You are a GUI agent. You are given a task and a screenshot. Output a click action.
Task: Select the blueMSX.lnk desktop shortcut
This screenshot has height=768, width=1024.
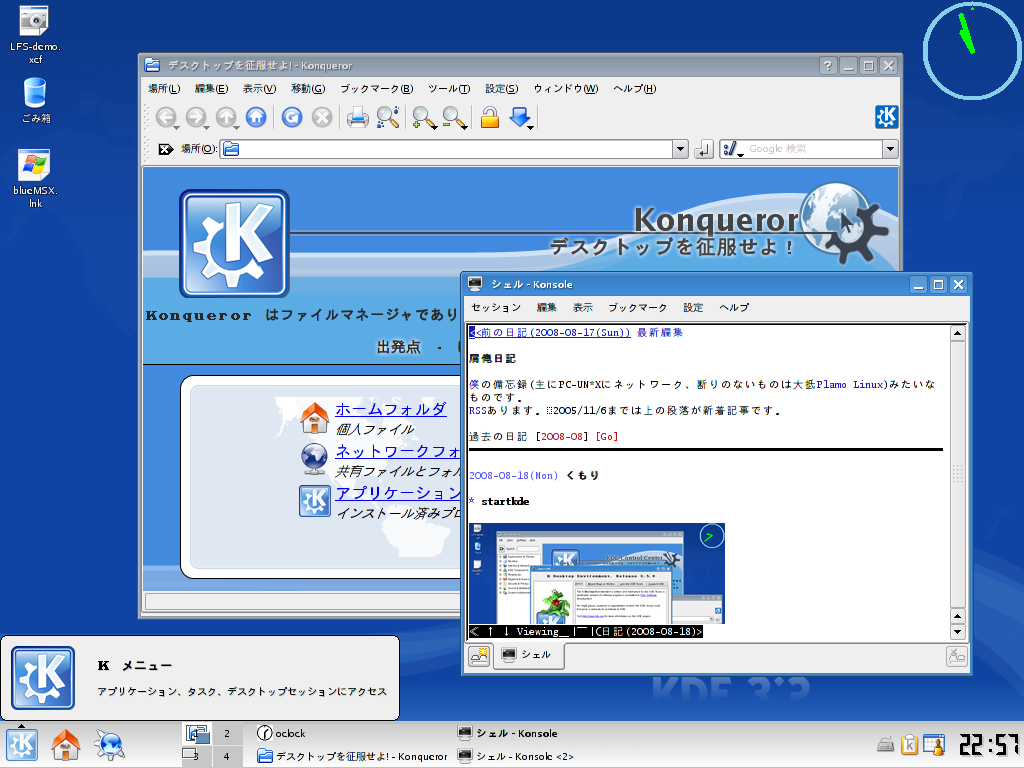(x=35, y=179)
